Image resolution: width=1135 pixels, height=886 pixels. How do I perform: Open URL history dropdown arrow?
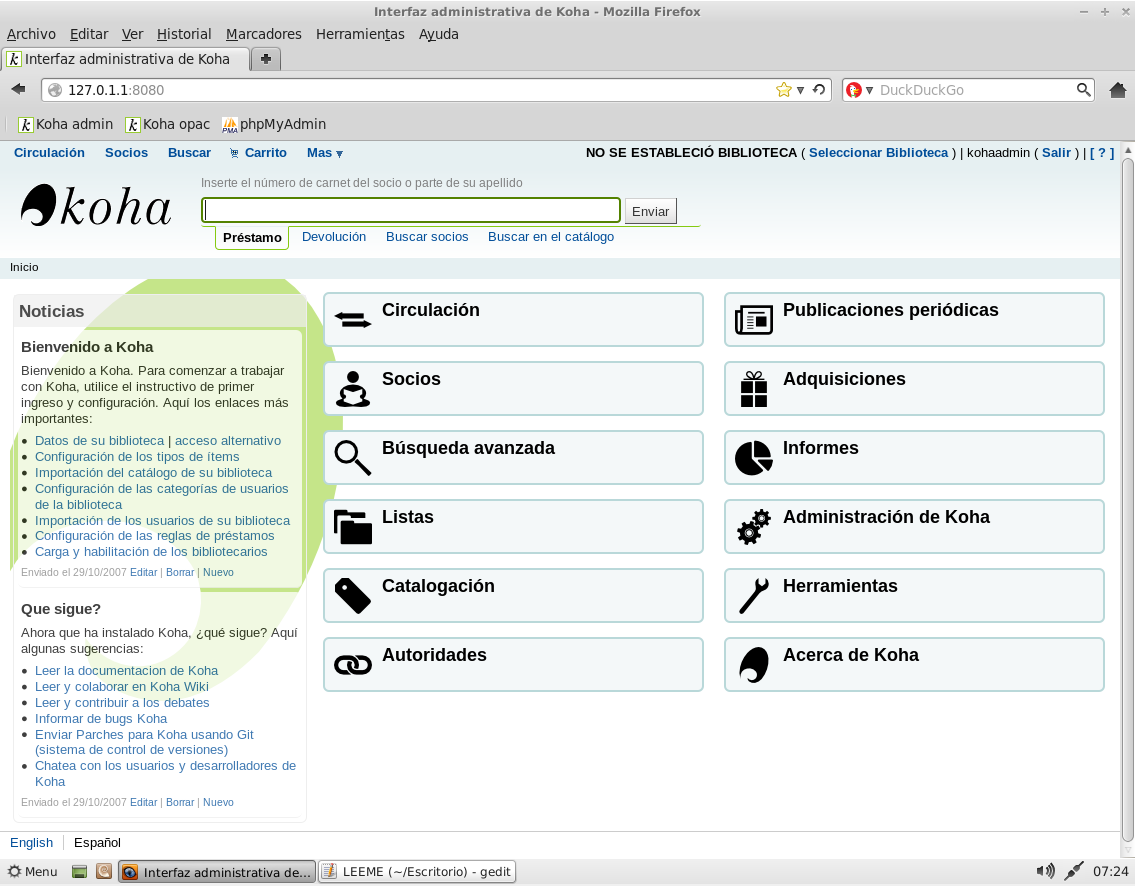point(801,90)
